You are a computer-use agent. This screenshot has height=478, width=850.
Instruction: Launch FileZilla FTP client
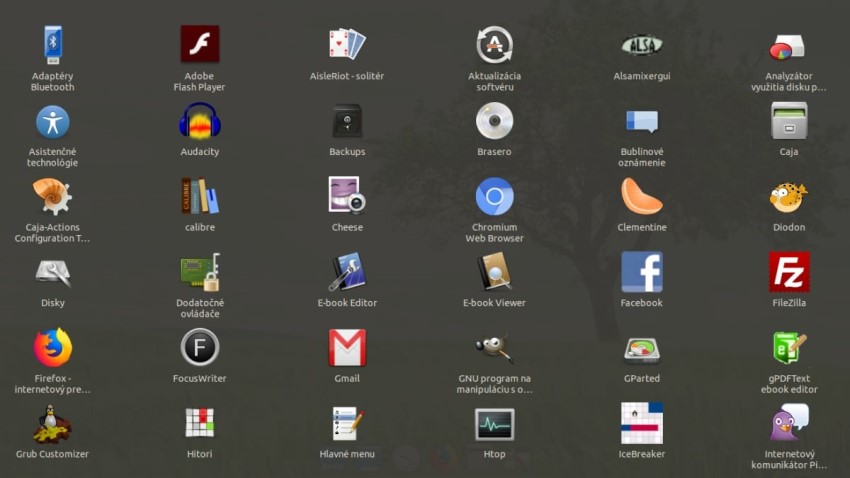(789, 272)
